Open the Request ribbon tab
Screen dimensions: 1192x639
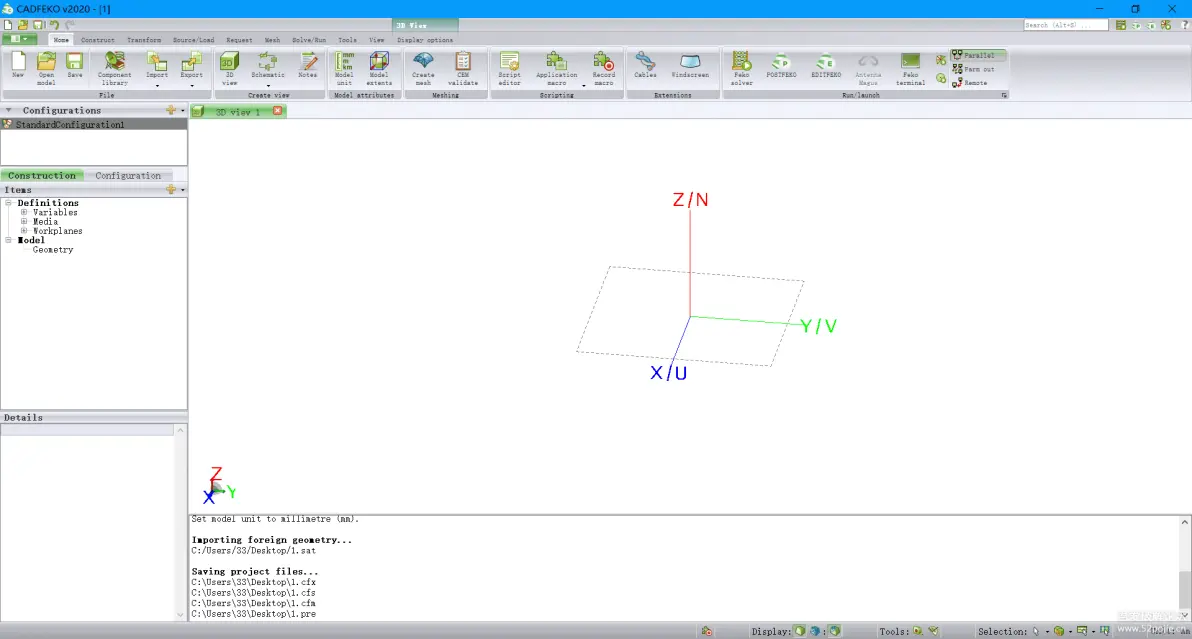[x=239, y=40]
